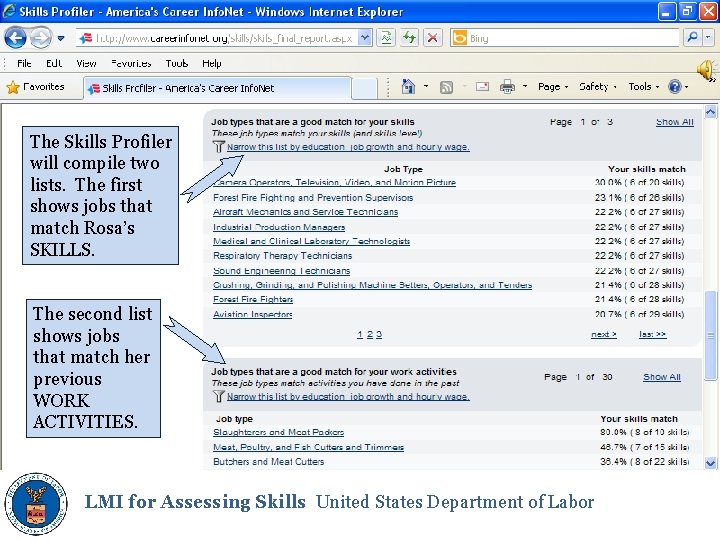This screenshot has width=720, height=540.
Task: Open the View menu
Action: 86,63
